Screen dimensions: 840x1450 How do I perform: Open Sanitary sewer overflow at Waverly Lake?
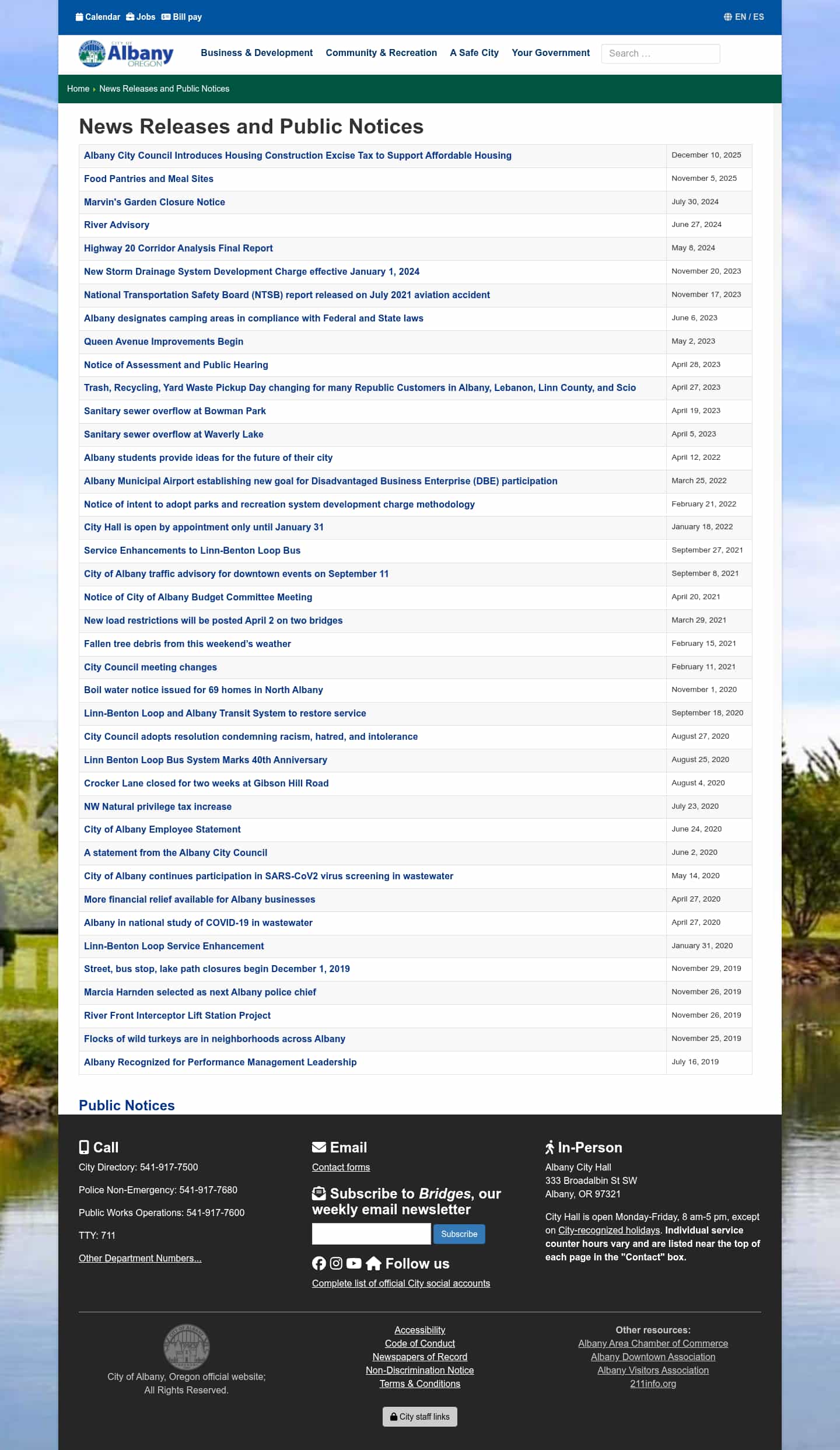[x=174, y=434]
